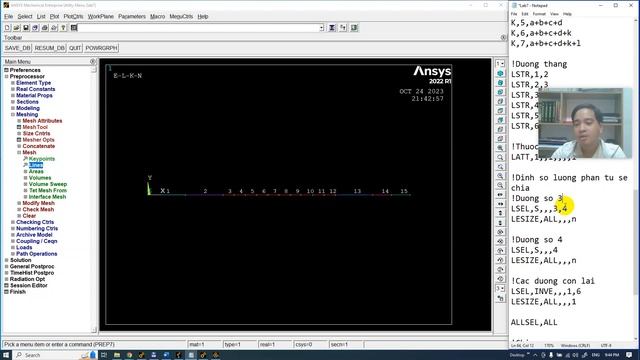Open the Edit menu in Notepad
Screen dimensions: 640x360
525,14
